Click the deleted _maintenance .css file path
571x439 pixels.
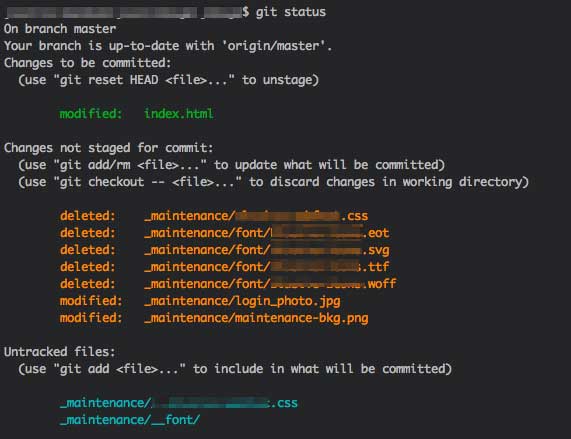[x=256, y=216]
